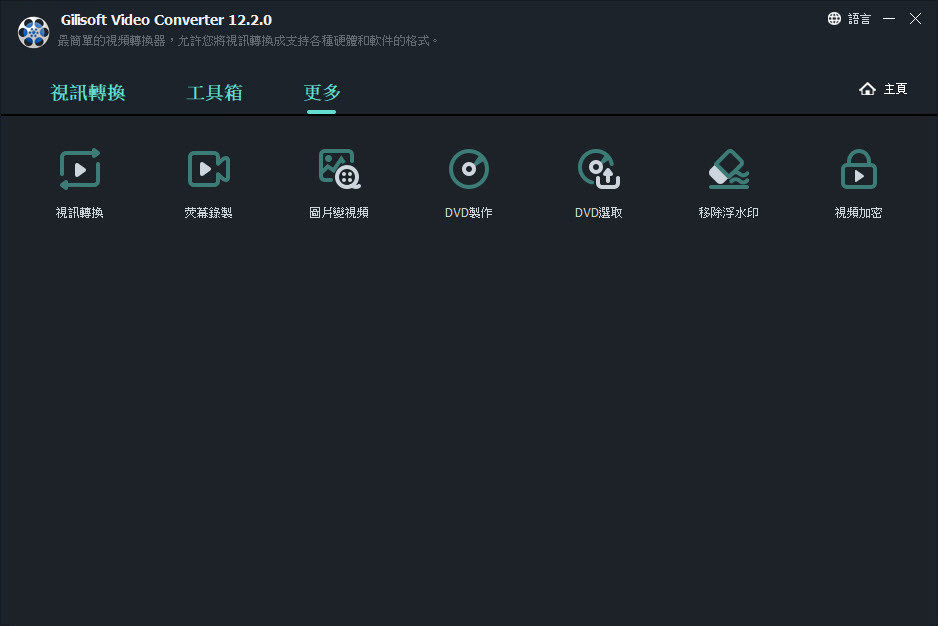
Task: Go to 主頁 home text link
Action: coord(896,89)
